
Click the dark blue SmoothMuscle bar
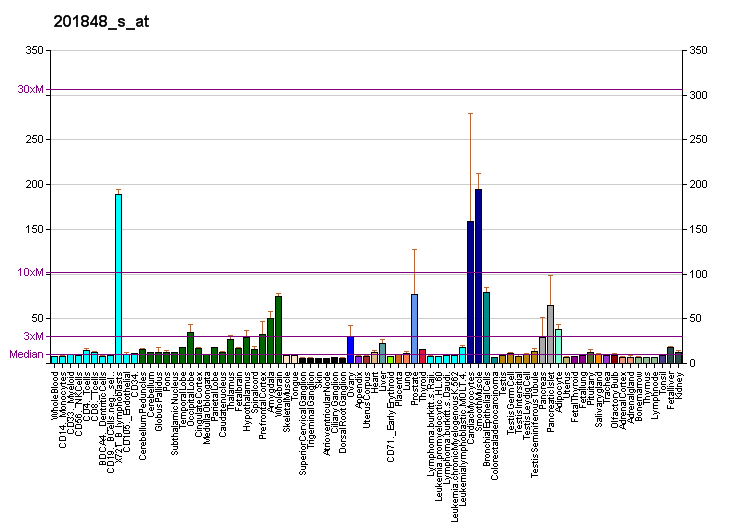pyautogui.click(x=479, y=276)
